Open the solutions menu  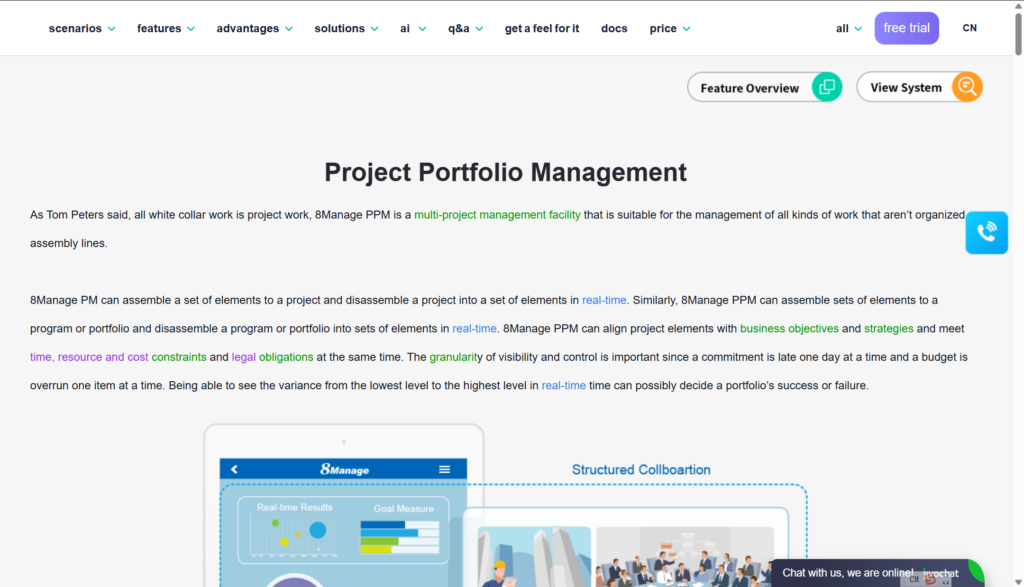pos(340,28)
